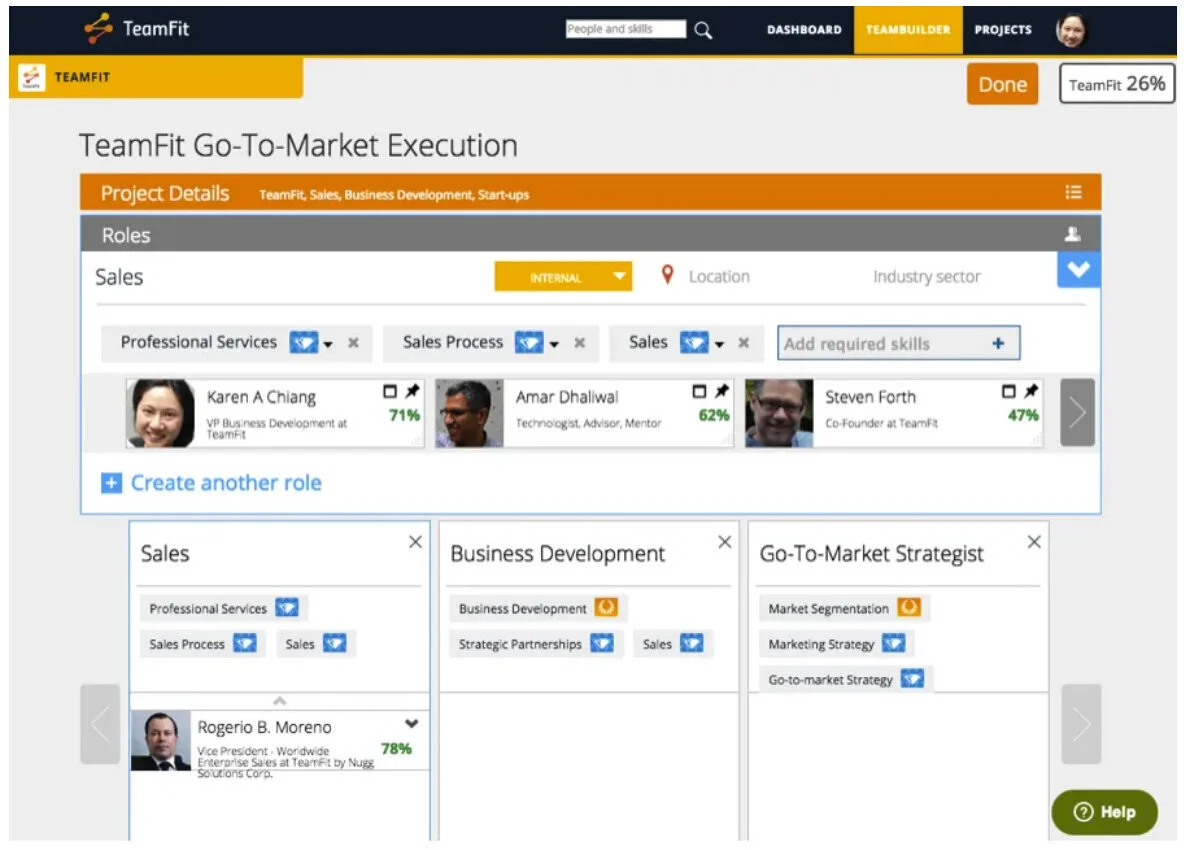Image resolution: width=1184 pixels, height=850 pixels.
Task: Click the diamond level icon on Sales Process tag
Action: coord(529,343)
